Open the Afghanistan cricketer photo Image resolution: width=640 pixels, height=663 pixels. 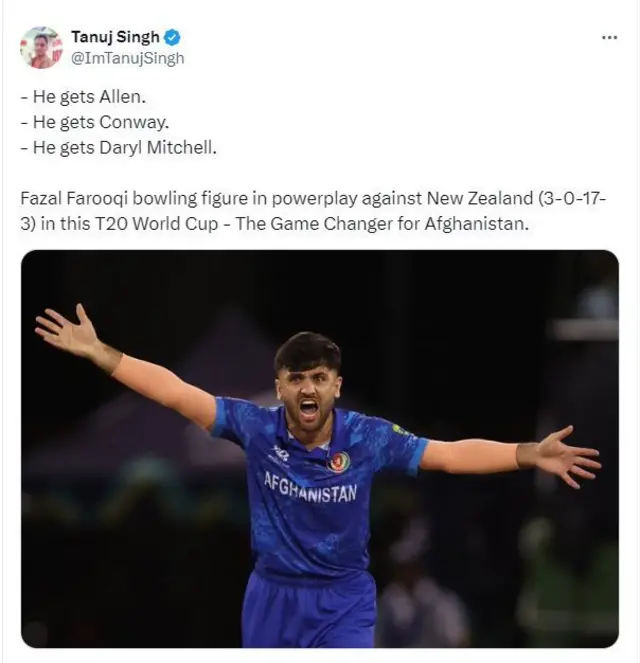pyautogui.click(x=320, y=449)
